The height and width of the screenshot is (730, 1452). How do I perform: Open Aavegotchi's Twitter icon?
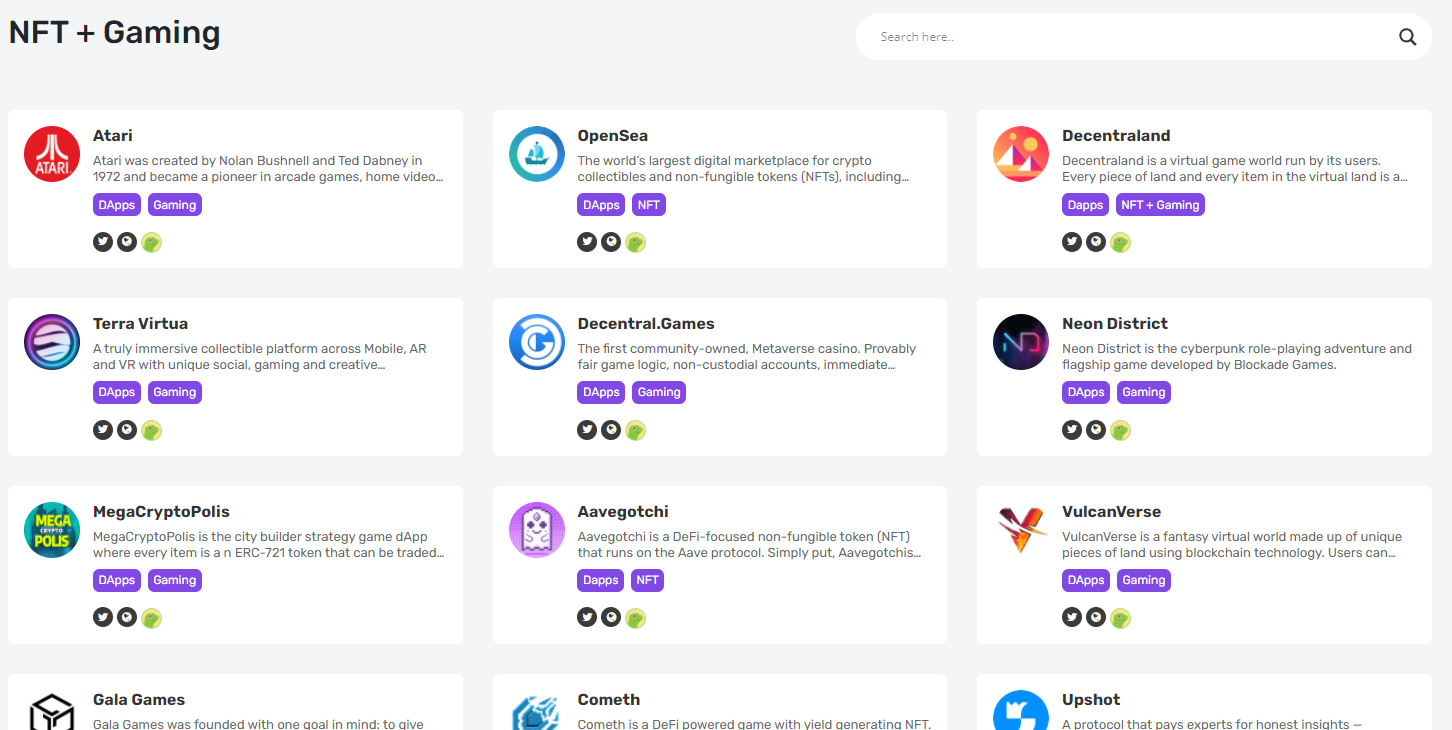tap(587, 618)
